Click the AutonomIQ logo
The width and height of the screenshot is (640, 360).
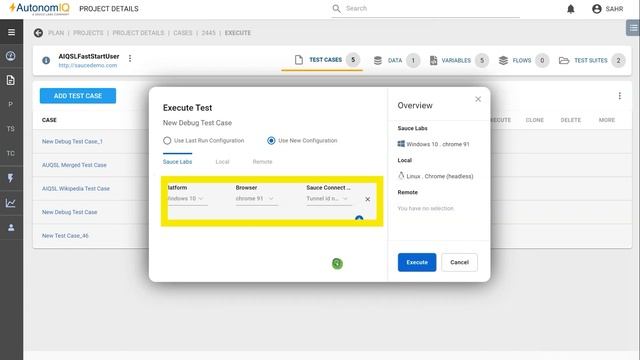tap(39, 9)
